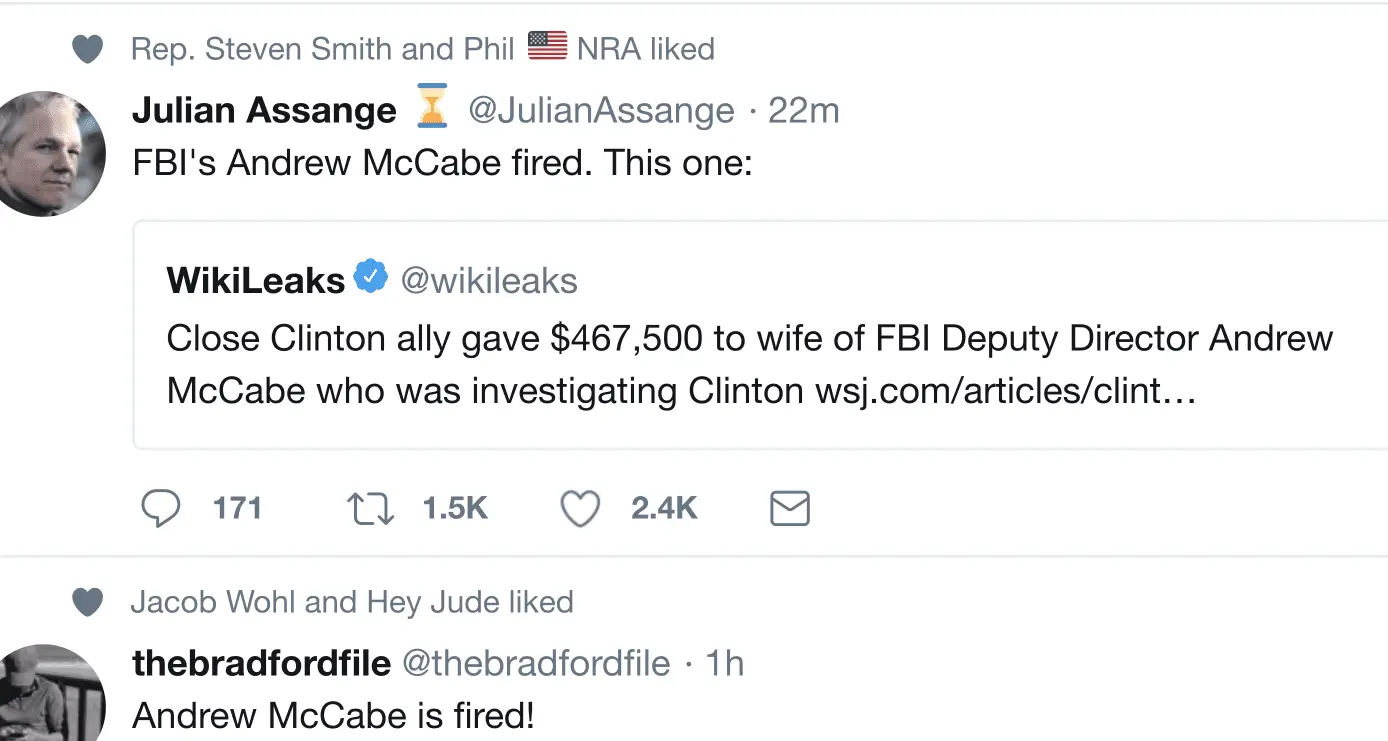Viewport: 1388px width, 741px height.
Task: Like the tweet about McCabe fired
Action: pyautogui.click(x=580, y=509)
